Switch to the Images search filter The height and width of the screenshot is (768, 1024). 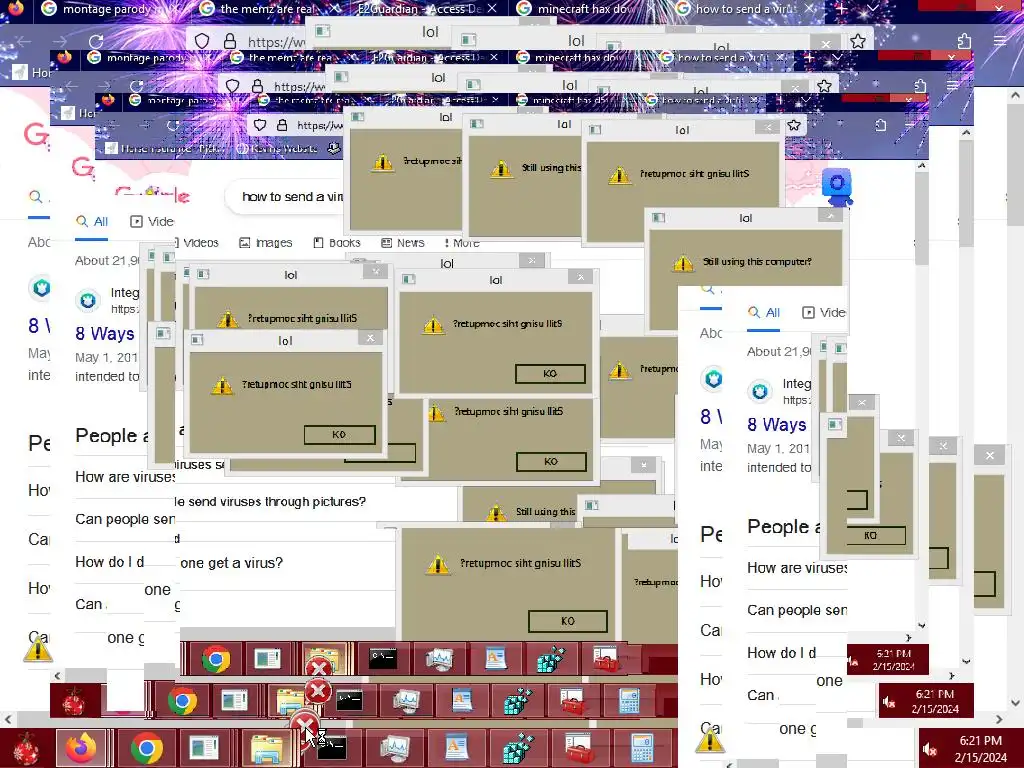click(266, 243)
